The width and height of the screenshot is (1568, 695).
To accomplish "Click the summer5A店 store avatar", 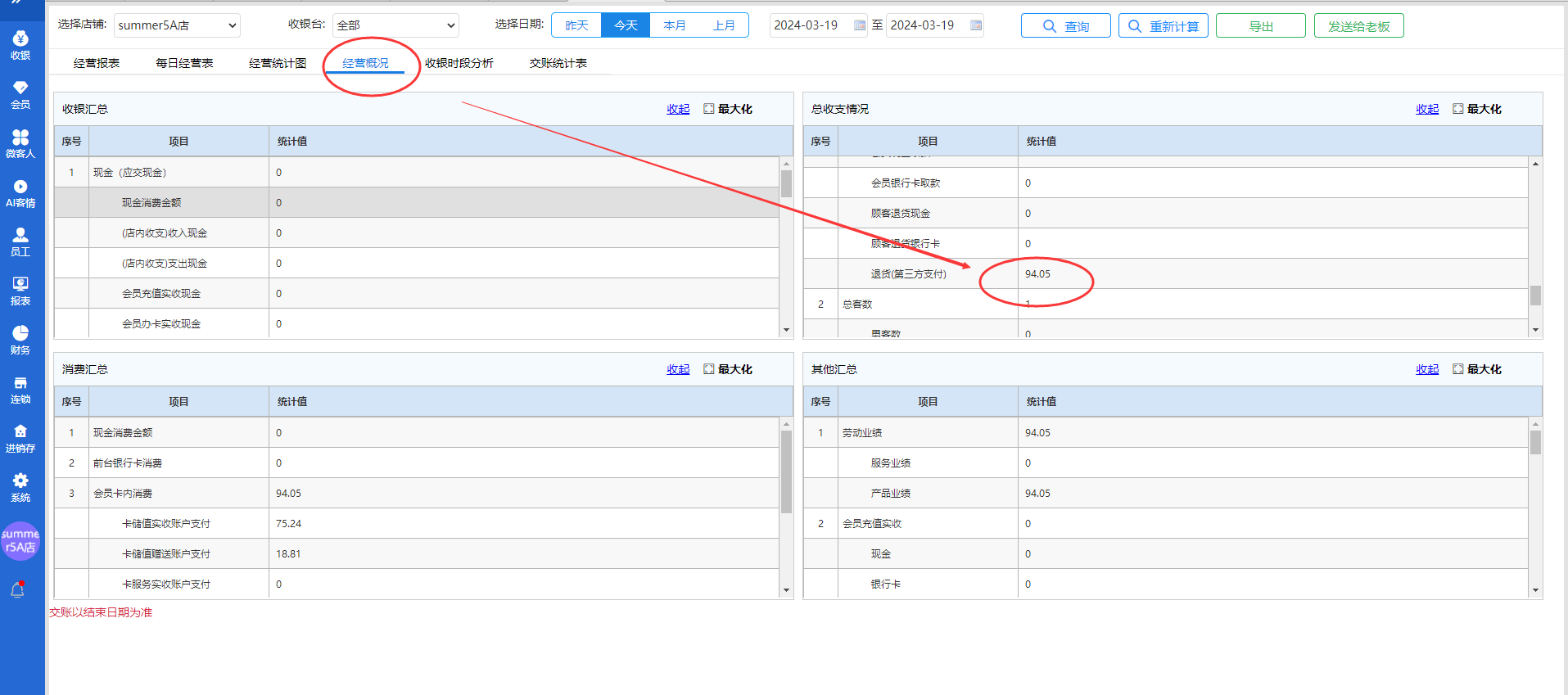I will tap(20, 541).
